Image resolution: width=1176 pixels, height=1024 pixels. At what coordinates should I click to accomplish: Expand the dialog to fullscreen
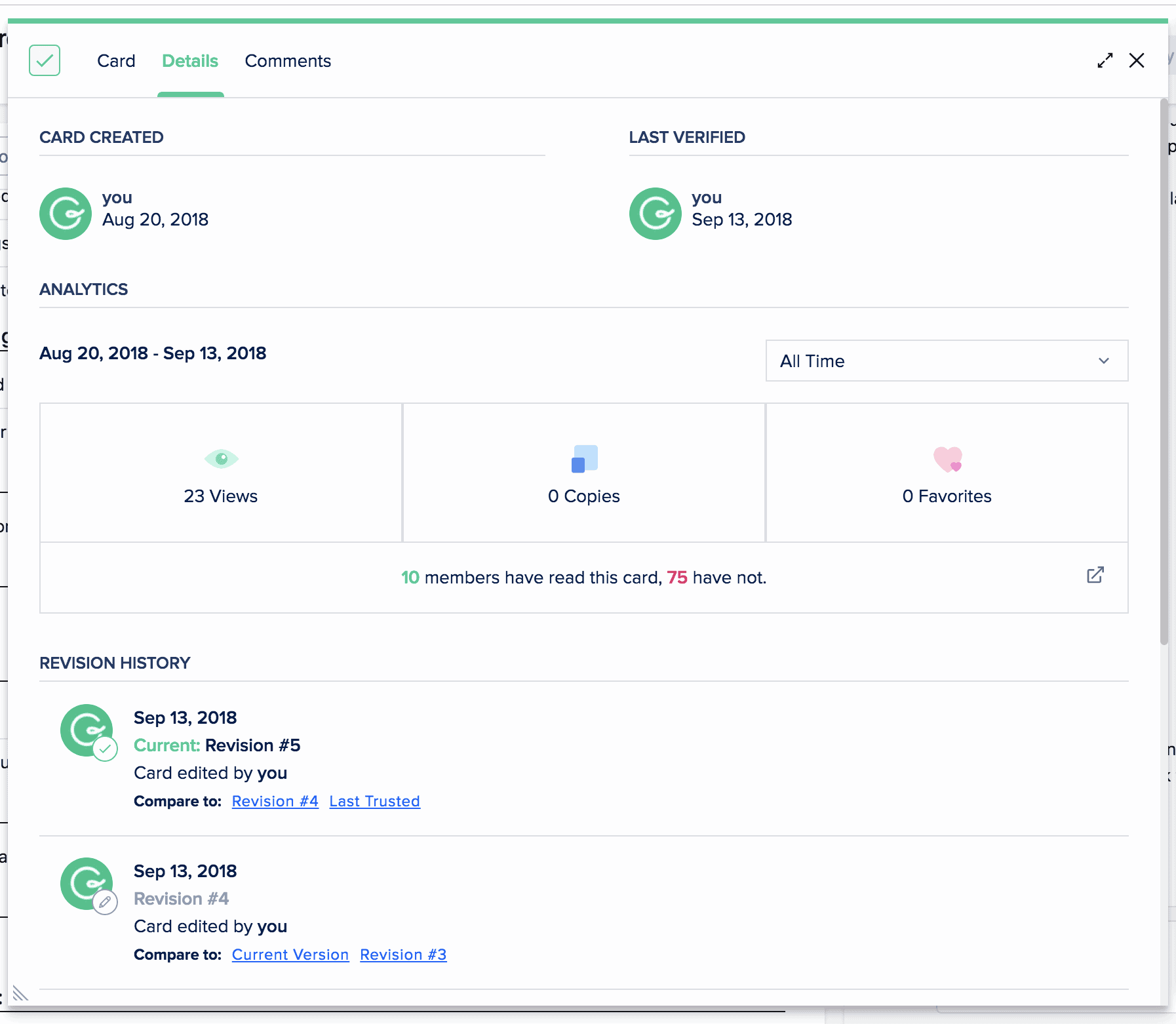pos(1106,60)
